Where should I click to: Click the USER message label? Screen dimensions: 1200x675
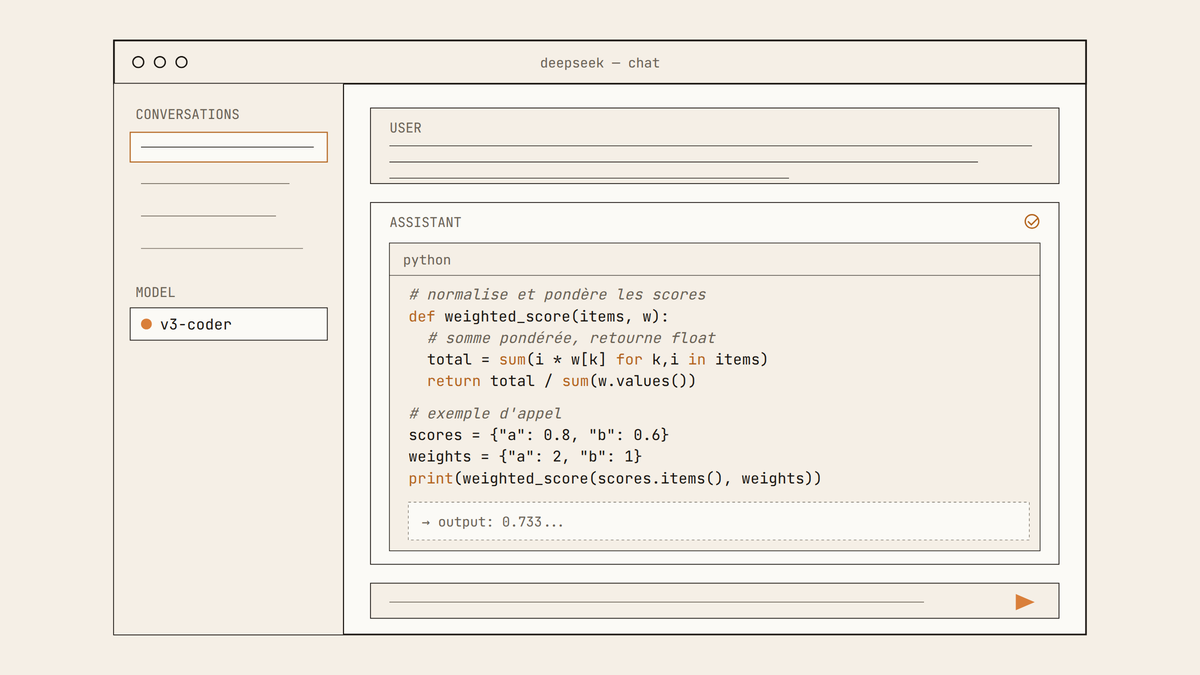click(405, 128)
